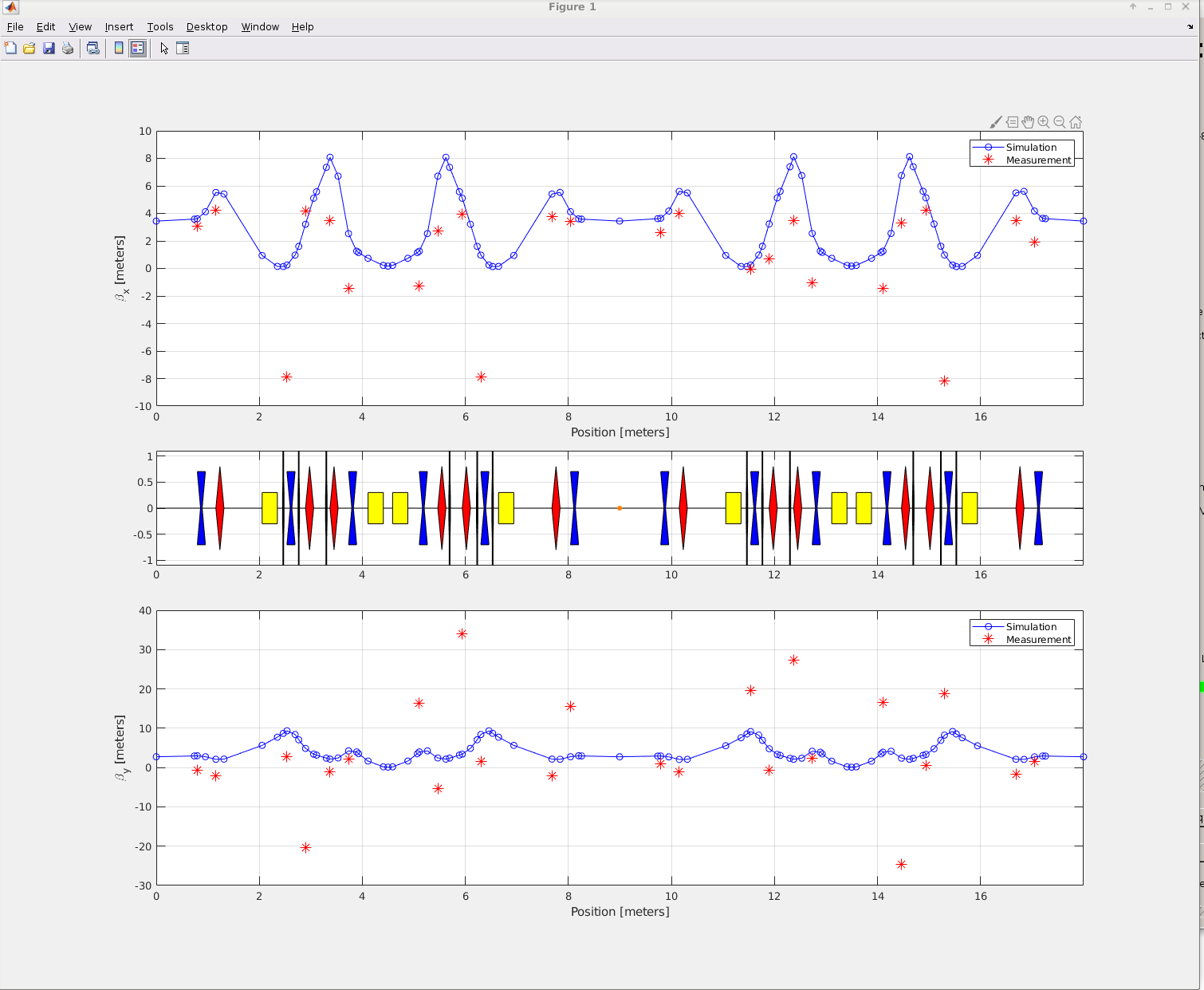Viewport: 1204px width, 990px height.
Task: Expand the Desktop menu
Action: (x=207, y=26)
